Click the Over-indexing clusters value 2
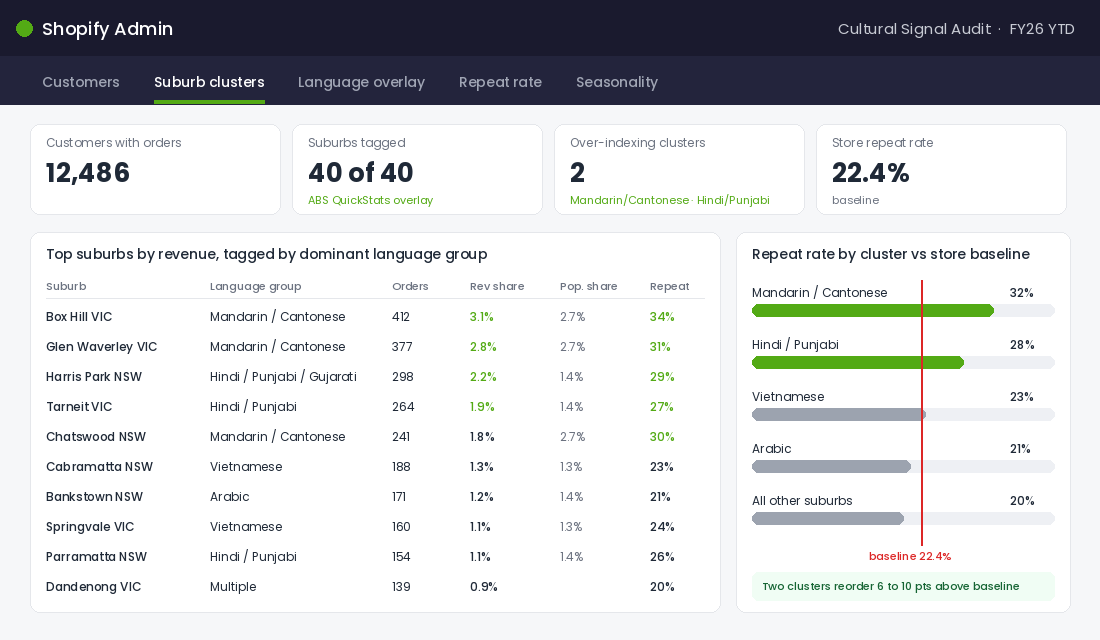Image resolution: width=1100 pixels, height=640 pixels. (577, 173)
